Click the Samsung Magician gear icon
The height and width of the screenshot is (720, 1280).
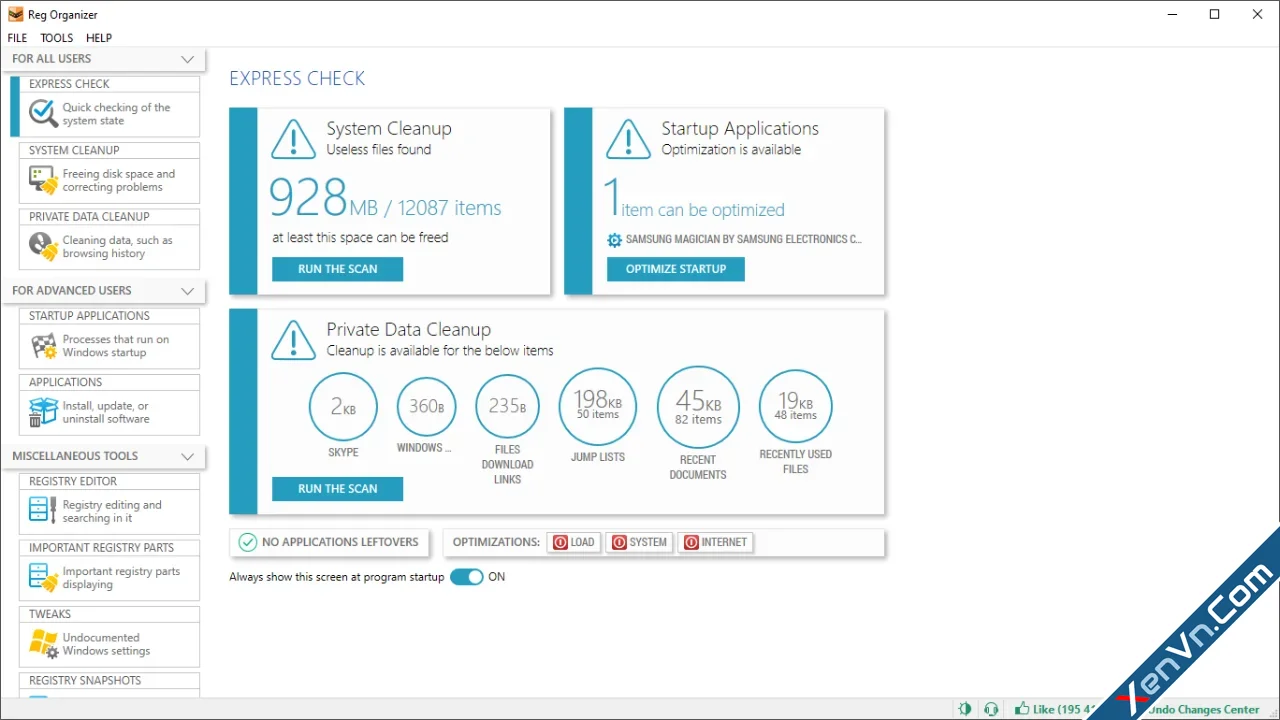[x=614, y=240]
